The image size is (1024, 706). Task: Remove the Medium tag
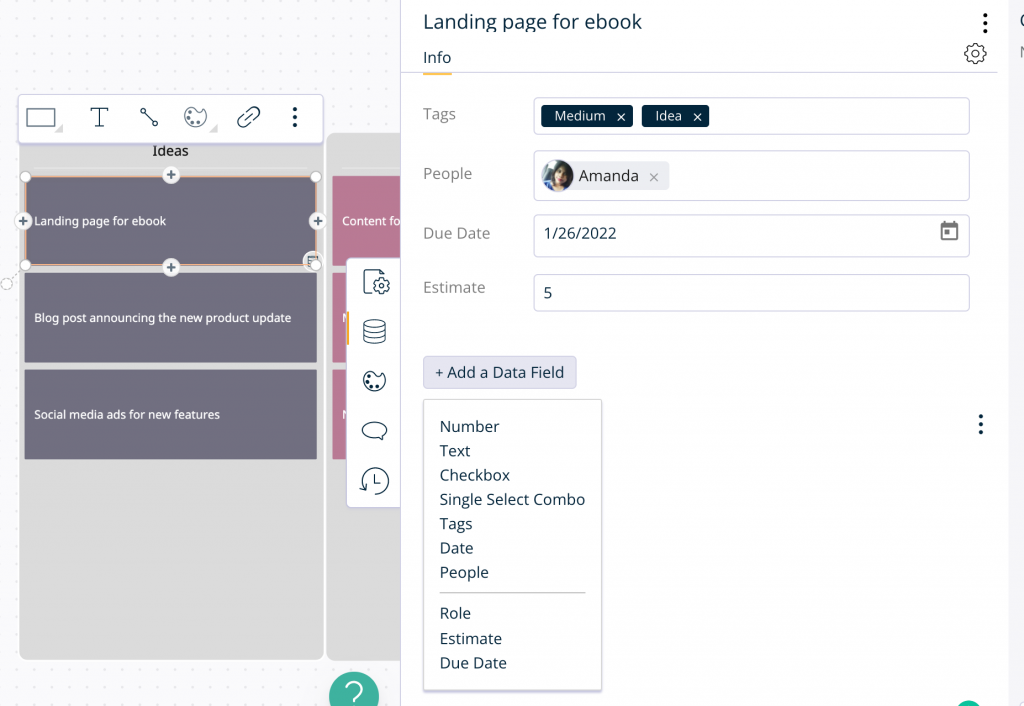[x=621, y=117]
